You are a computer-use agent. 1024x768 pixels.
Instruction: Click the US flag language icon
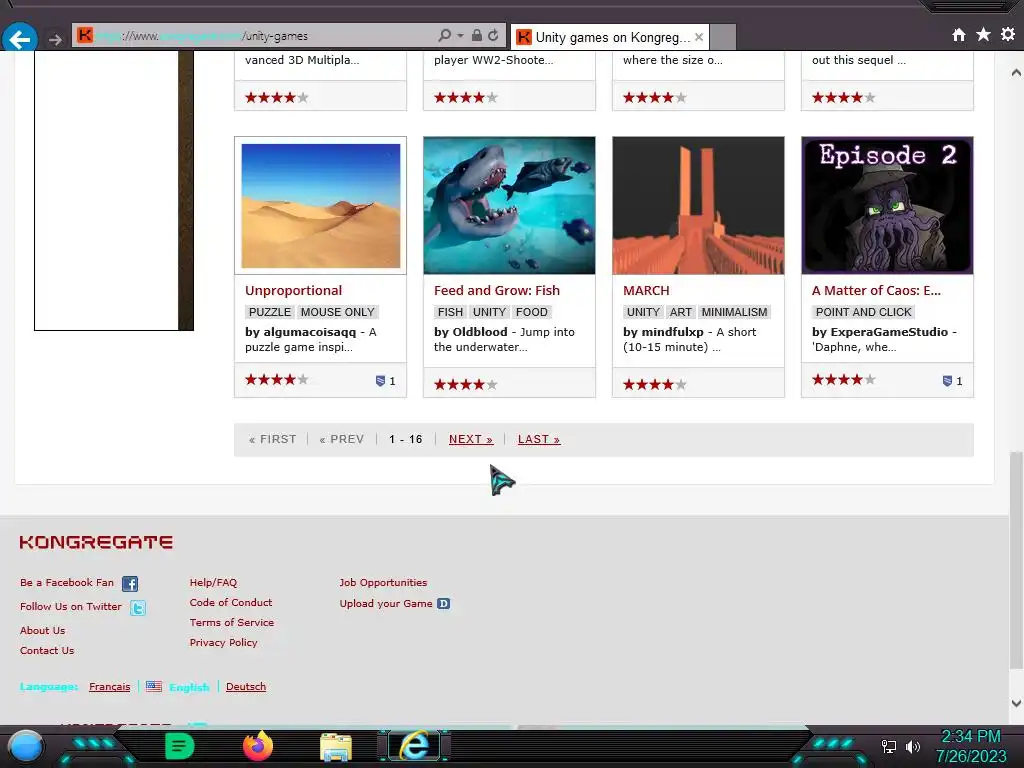[x=153, y=686]
